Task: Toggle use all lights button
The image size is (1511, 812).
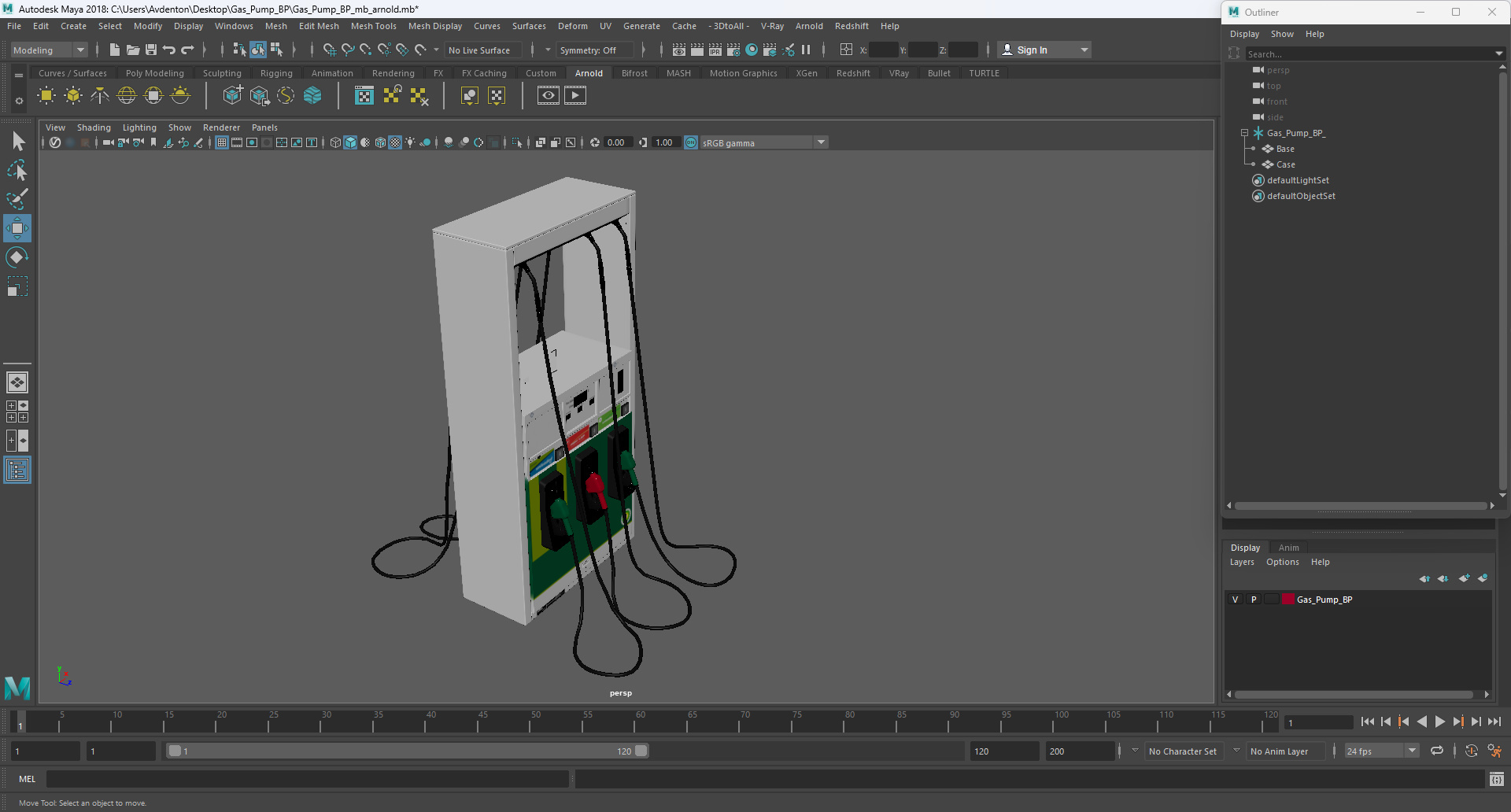Action: pyautogui.click(x=410, y=142)
